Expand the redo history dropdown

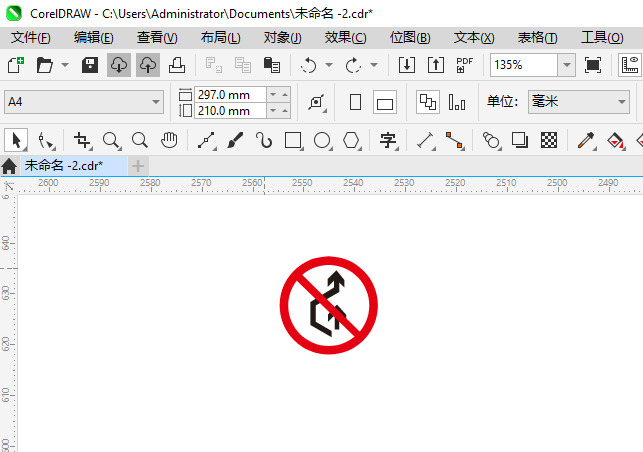tap(374, 65)
